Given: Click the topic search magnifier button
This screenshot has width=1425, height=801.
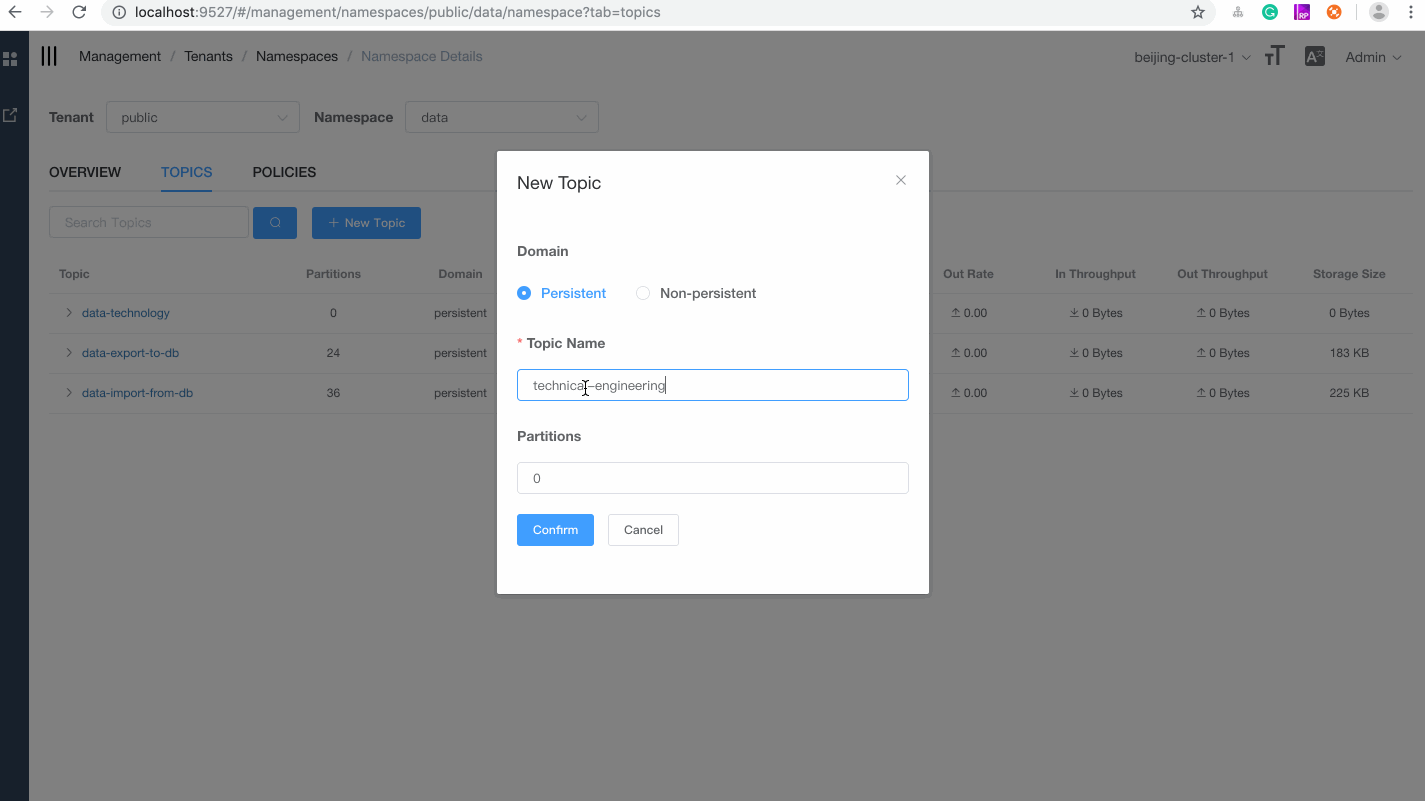Looking at the screenshot, I should [275, 222].
